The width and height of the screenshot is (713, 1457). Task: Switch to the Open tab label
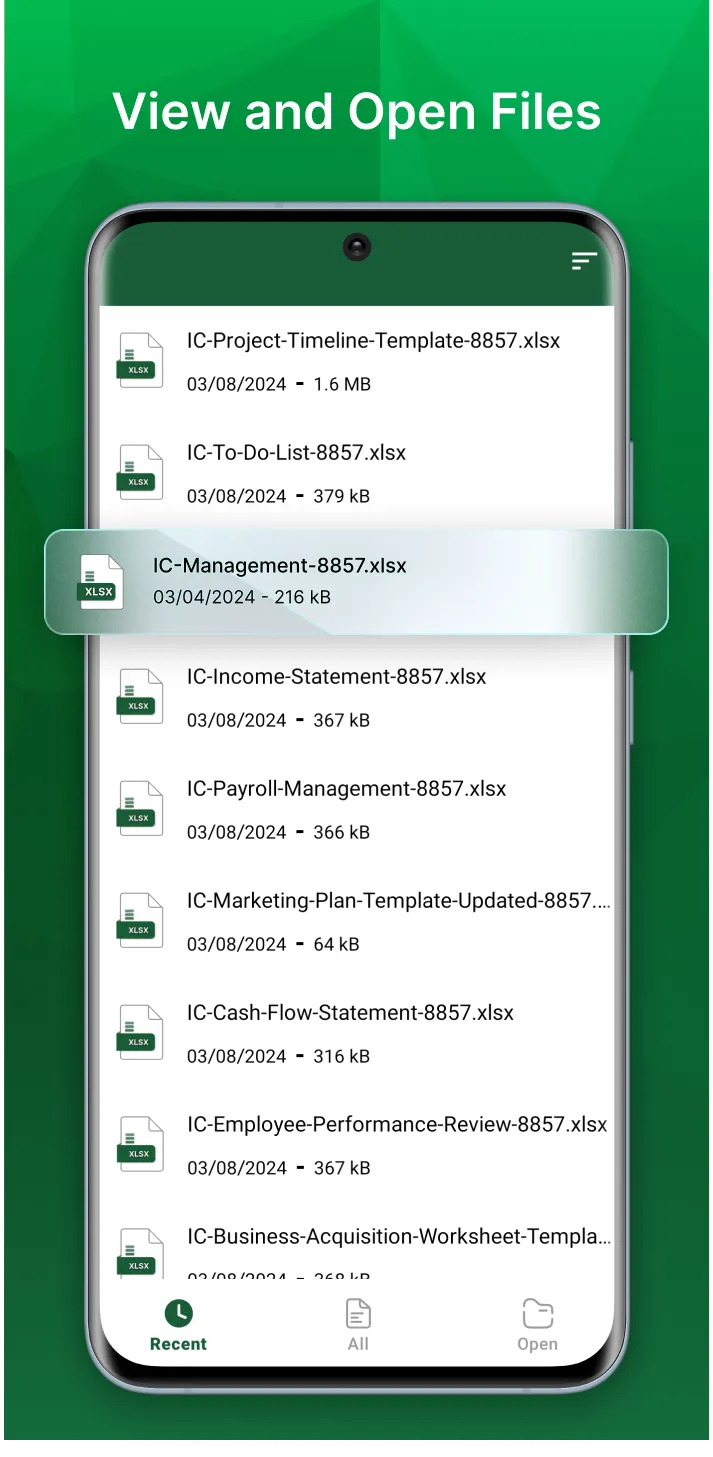[x=538, y=1344]
